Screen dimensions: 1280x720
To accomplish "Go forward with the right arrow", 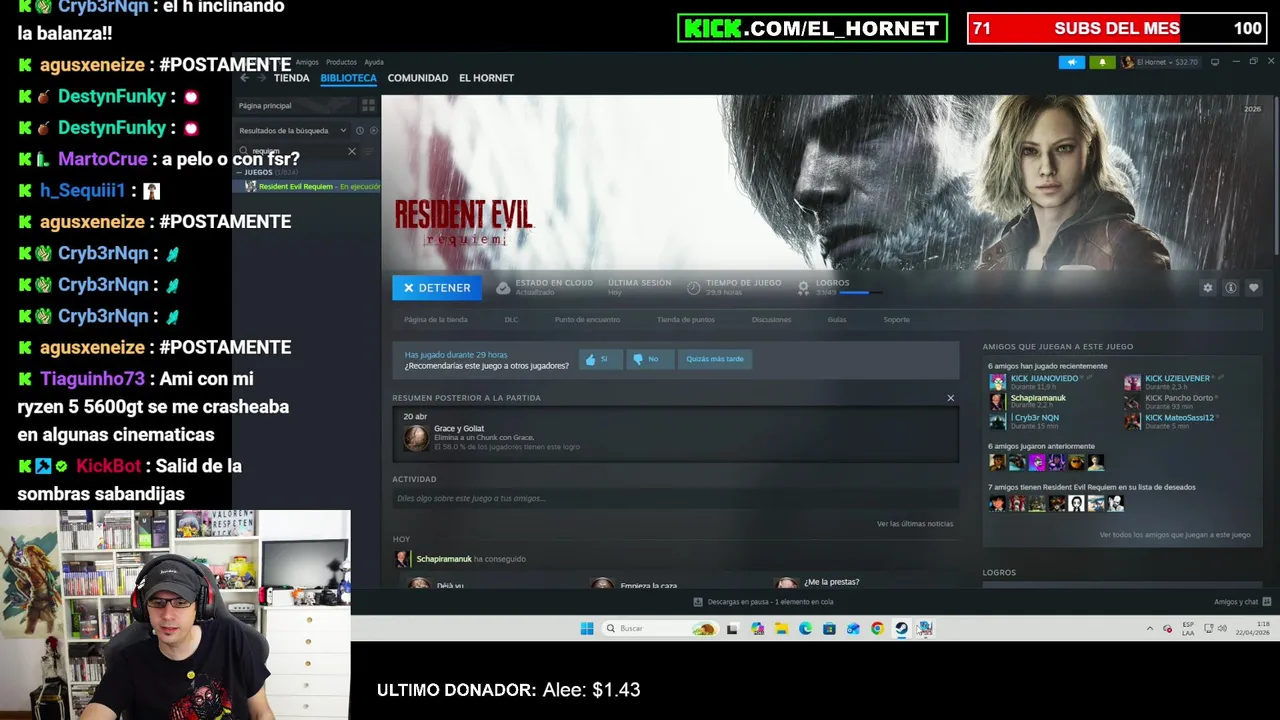I will [x=262, y=78].
